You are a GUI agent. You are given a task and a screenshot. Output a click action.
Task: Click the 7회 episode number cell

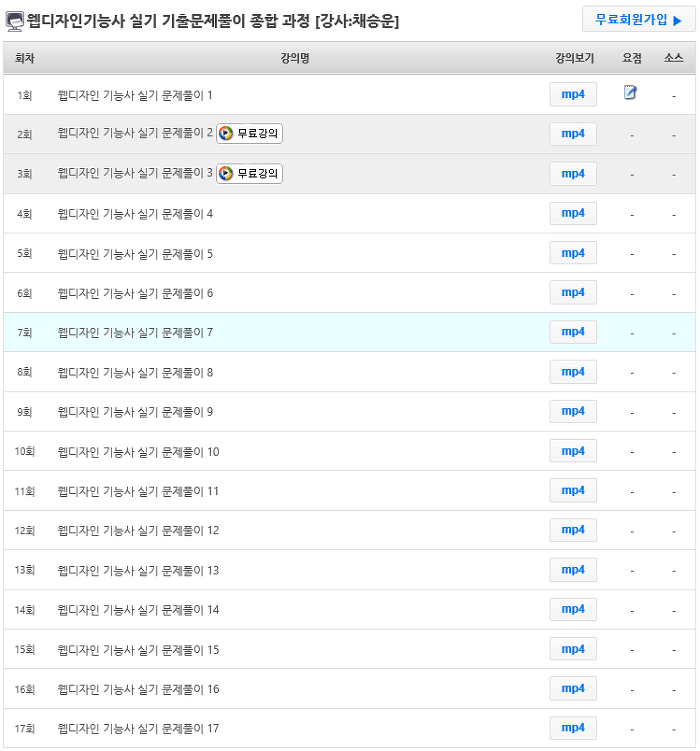pyautogui.click(x=24, y=332)
